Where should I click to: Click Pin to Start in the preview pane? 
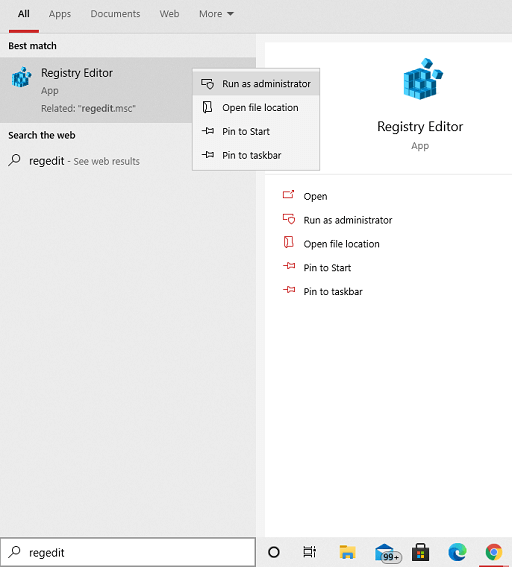[x=327, y=268]
